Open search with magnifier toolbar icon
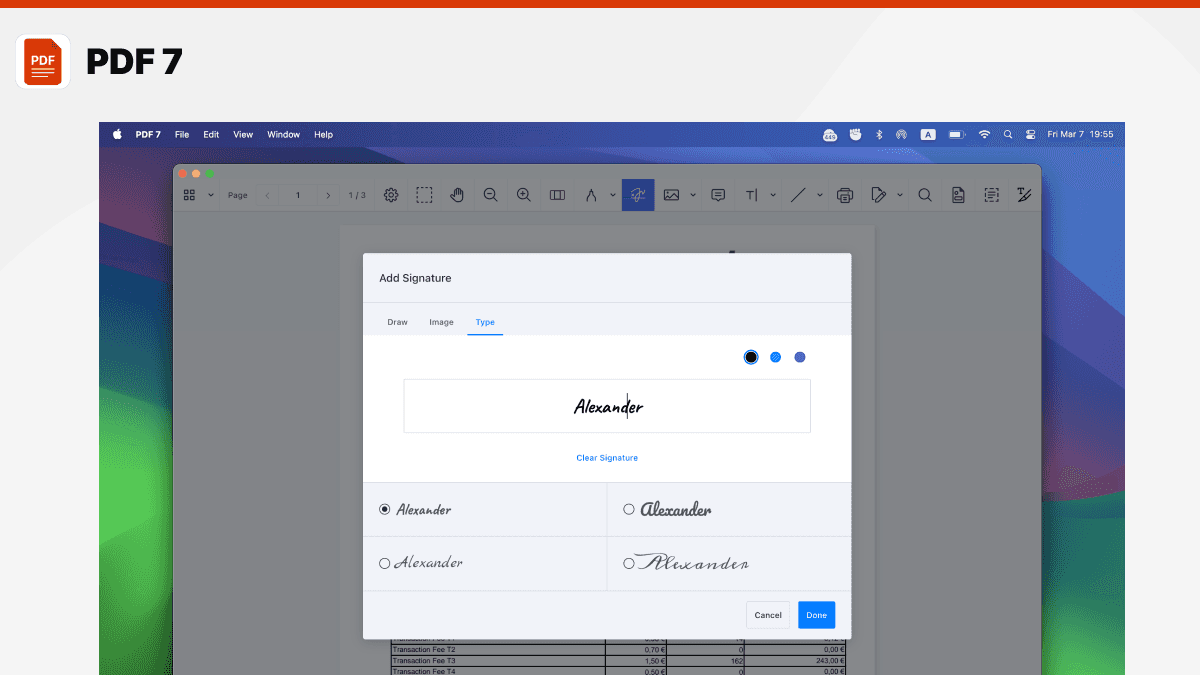The image size is (1200, 675). [925, 195]
